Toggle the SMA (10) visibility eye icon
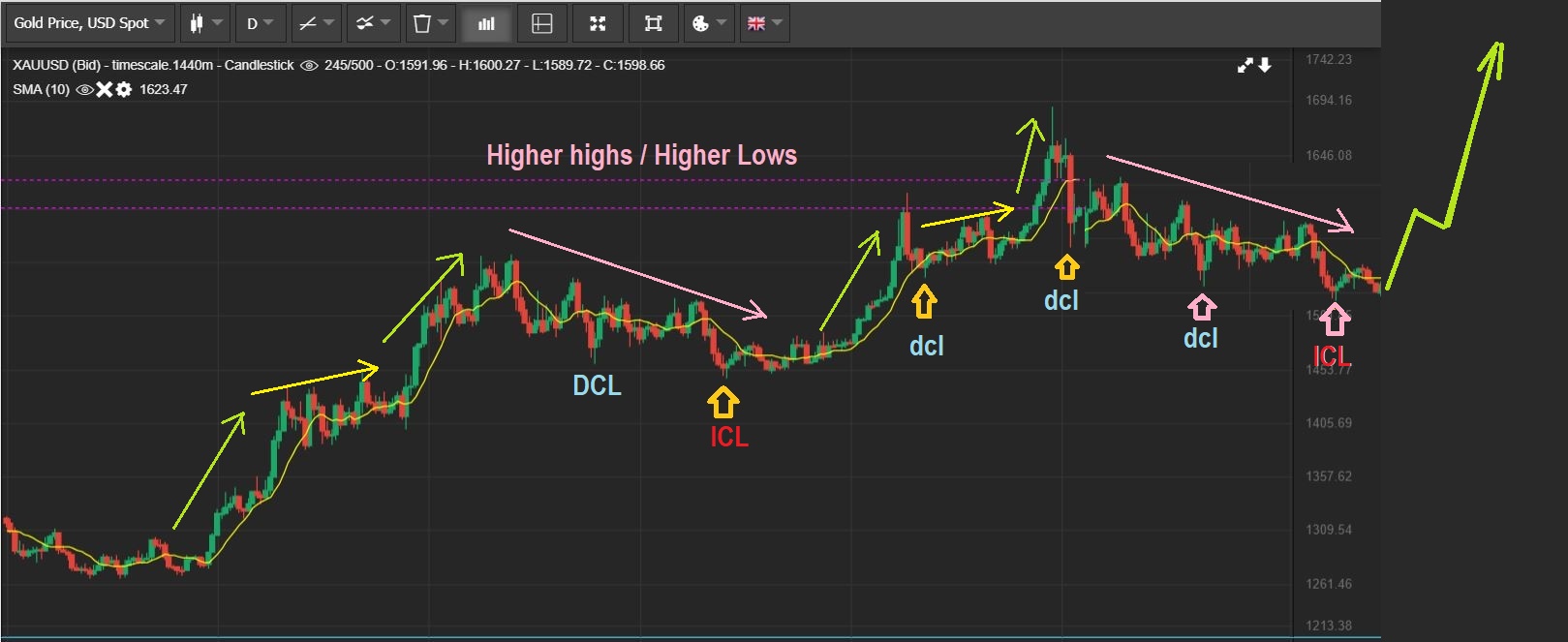This screenshot has height=642, width=1568. (x=84, y=89)
